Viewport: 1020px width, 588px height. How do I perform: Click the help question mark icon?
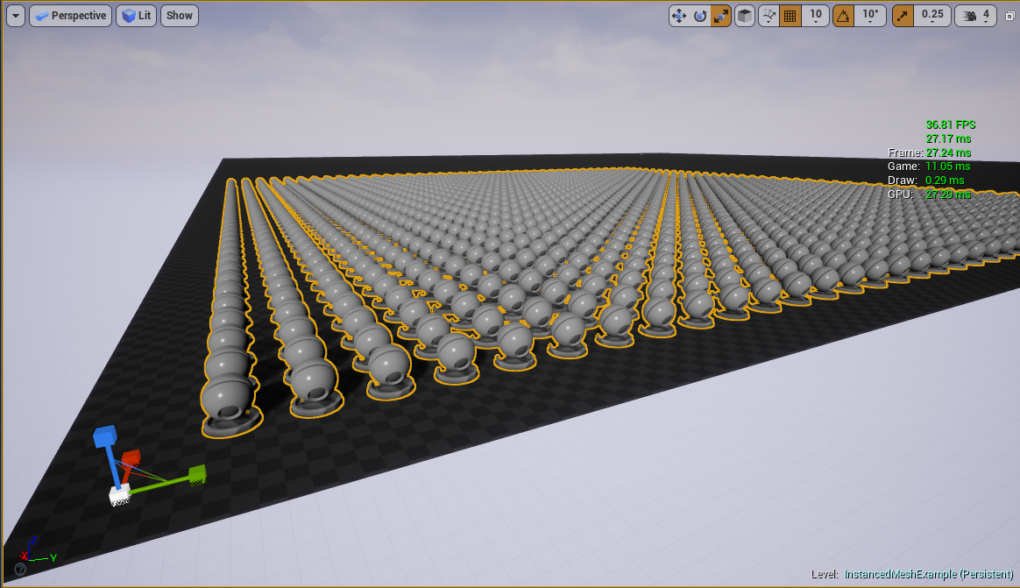20,569
